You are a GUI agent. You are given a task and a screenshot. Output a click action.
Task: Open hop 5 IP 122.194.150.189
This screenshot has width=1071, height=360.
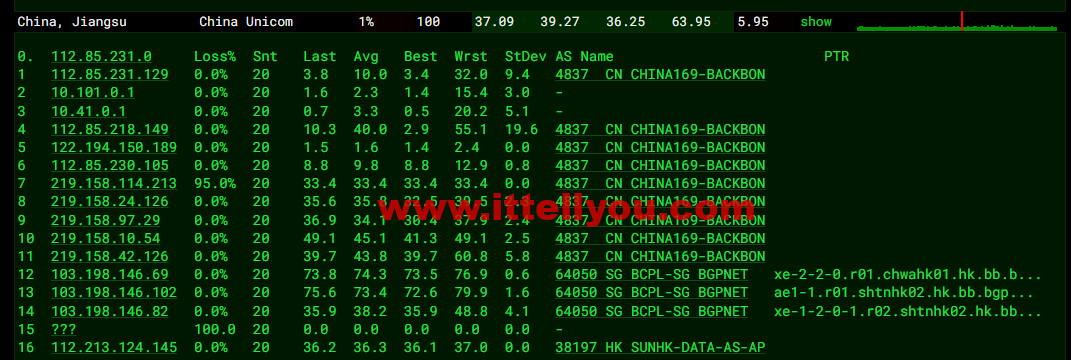(114, 148)
